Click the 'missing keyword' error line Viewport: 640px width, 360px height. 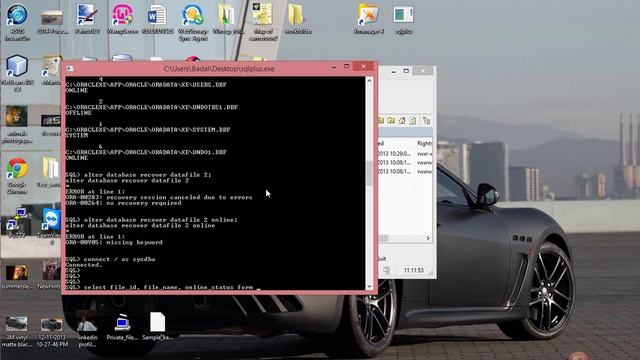click(114, 242)
